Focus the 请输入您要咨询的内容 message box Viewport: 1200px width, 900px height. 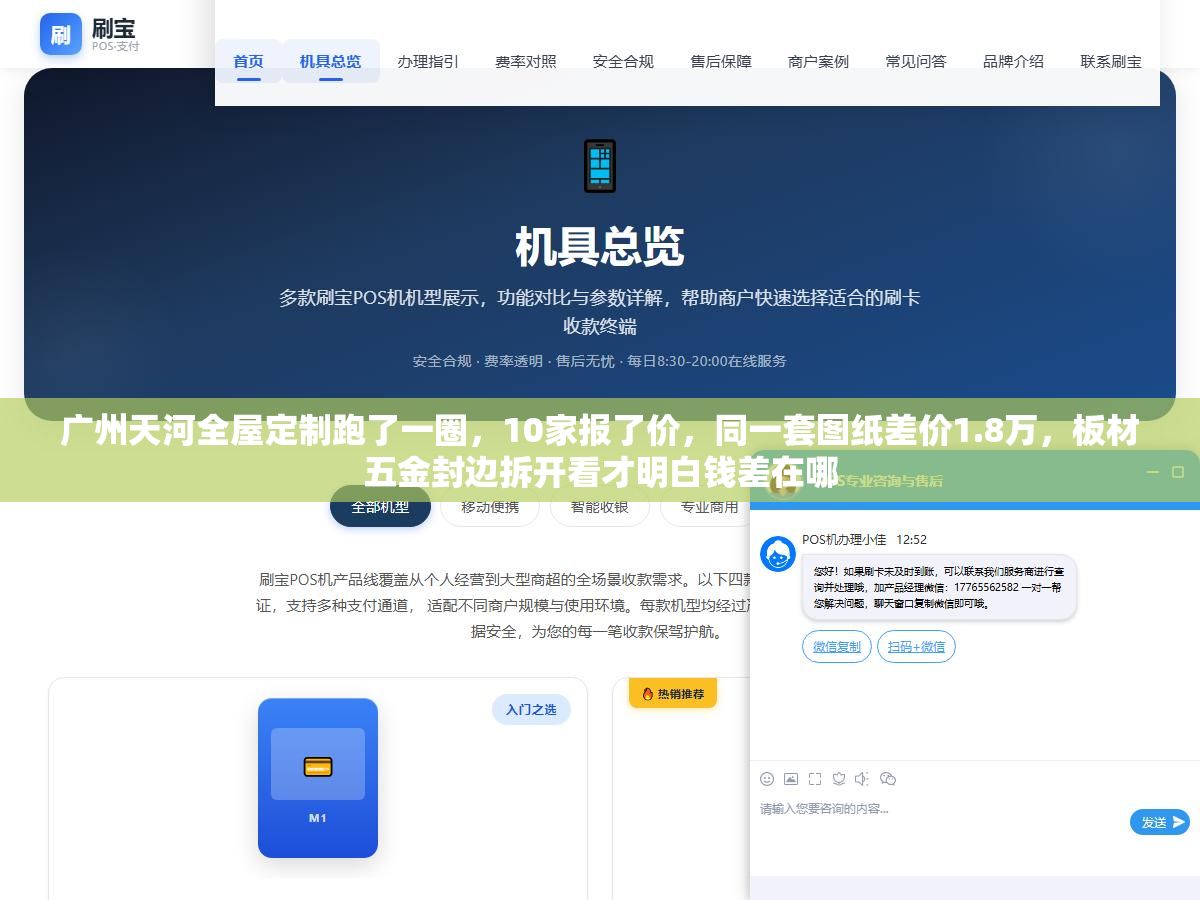(940, 822)
